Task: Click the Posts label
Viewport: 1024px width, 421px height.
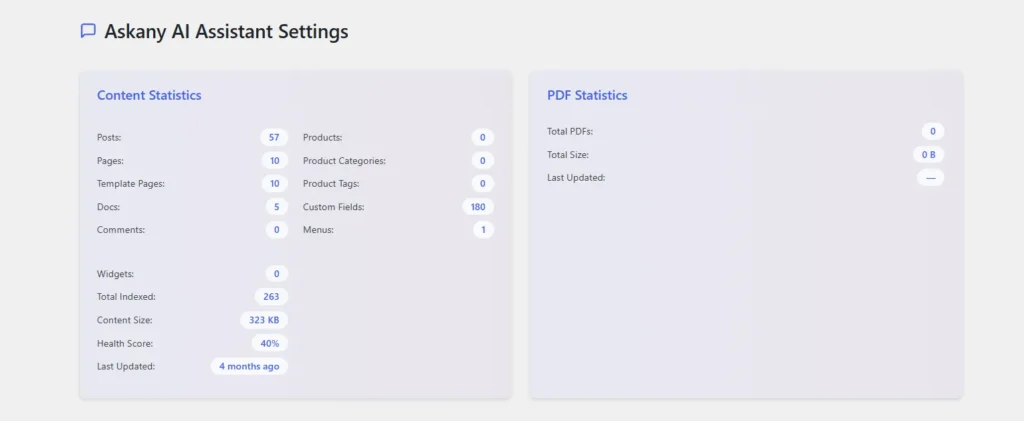Action: tap(109, 138)
